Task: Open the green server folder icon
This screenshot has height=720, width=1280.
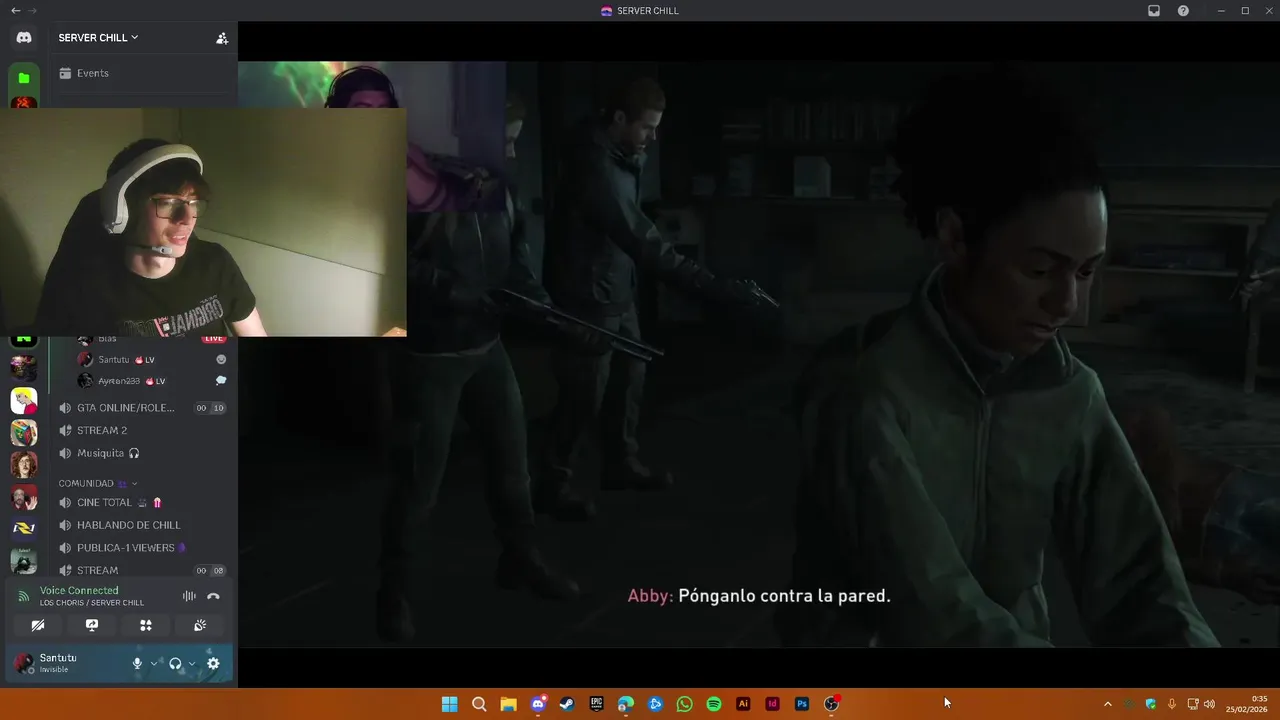Action: pyautogui.click(x=24, y=78)
